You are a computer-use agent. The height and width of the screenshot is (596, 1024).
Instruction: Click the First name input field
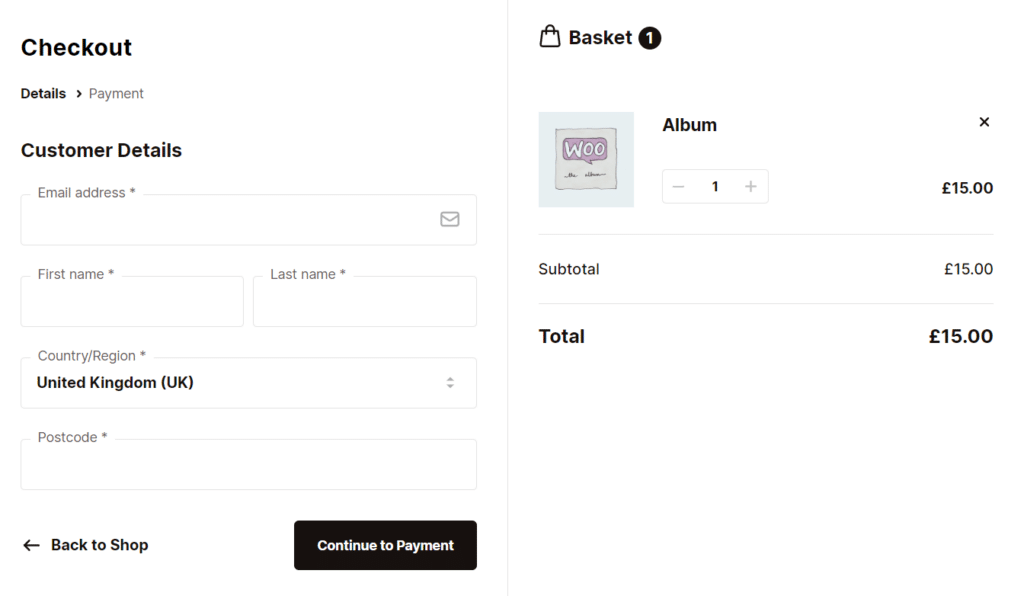(x=132, y=301)
